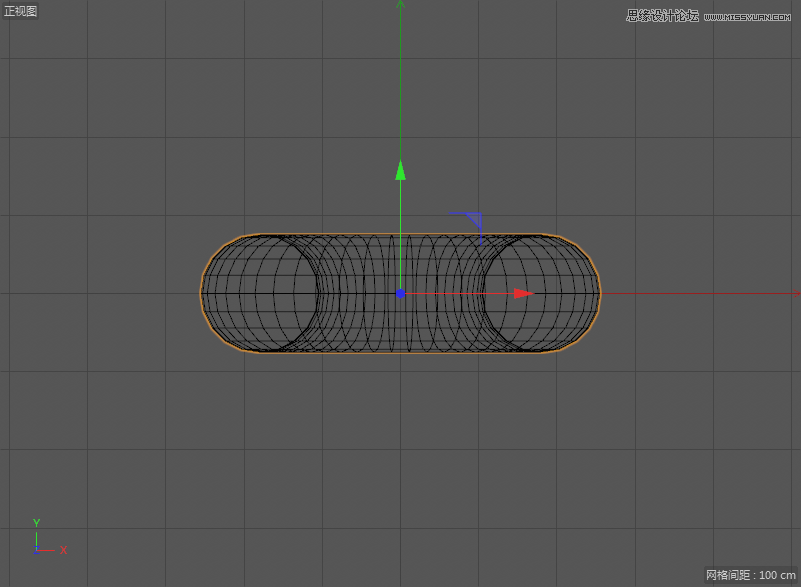This screenshot has width=801, height=587.
Task: Select the blue center point of the gizmo
Action: coord(400,293)
